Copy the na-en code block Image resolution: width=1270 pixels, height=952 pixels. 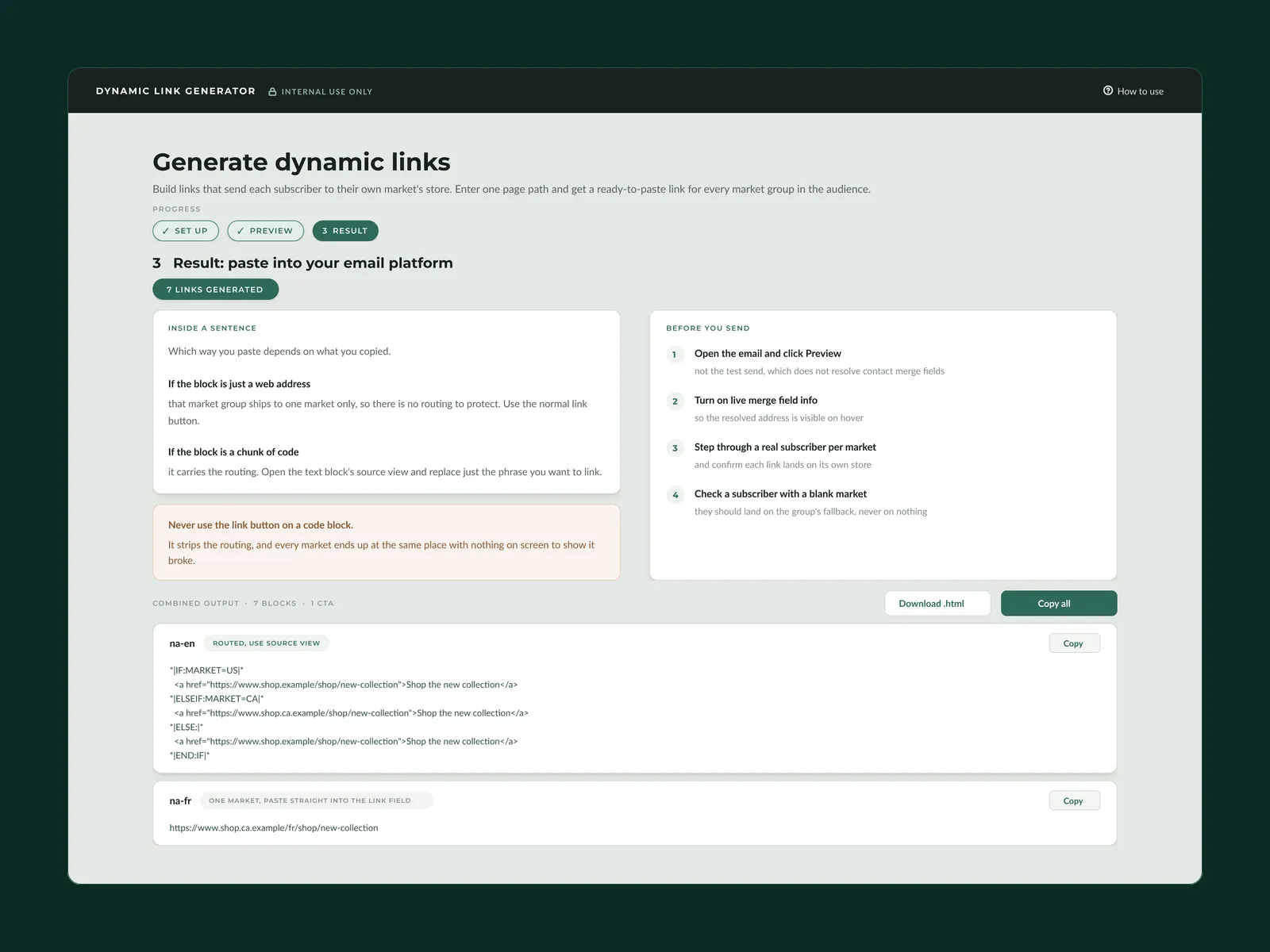(x=1074, y=643)
